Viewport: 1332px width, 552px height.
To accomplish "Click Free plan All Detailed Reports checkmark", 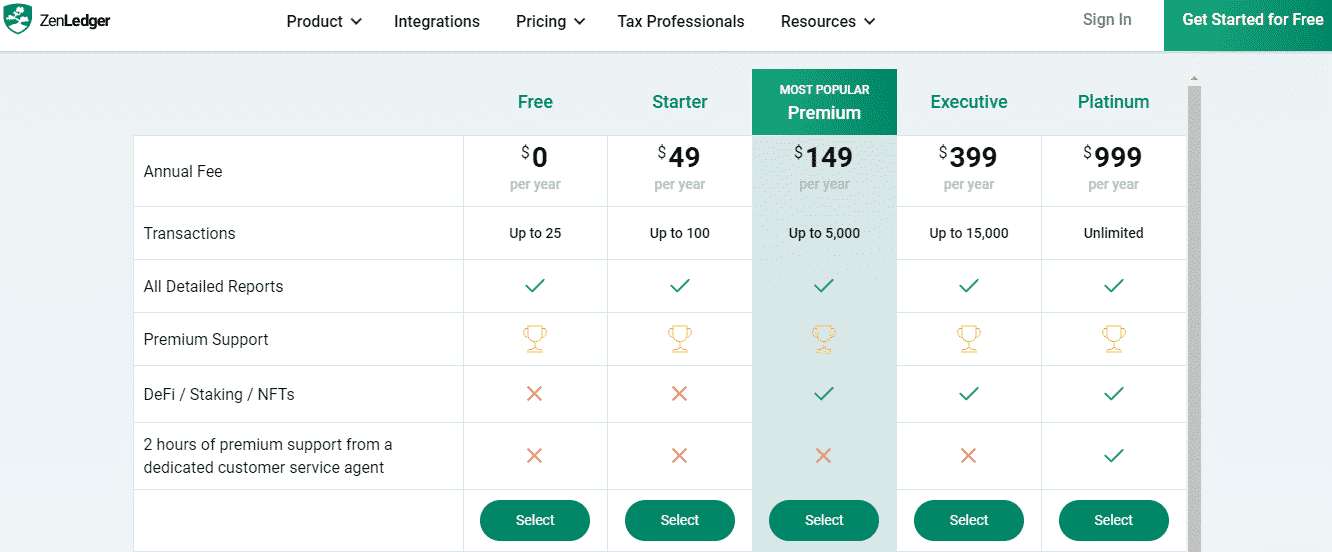I will tap(535, 286).
